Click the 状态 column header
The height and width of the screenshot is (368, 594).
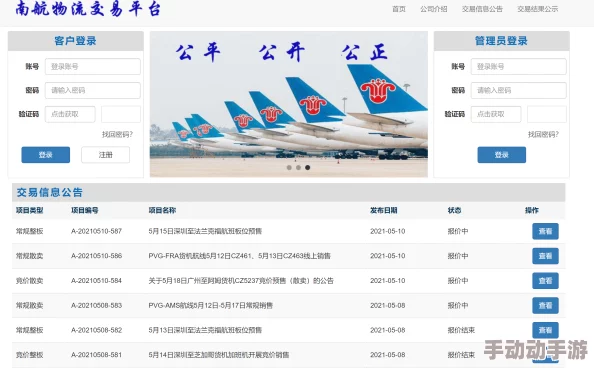pyautogui.click(x=454, y=210)
